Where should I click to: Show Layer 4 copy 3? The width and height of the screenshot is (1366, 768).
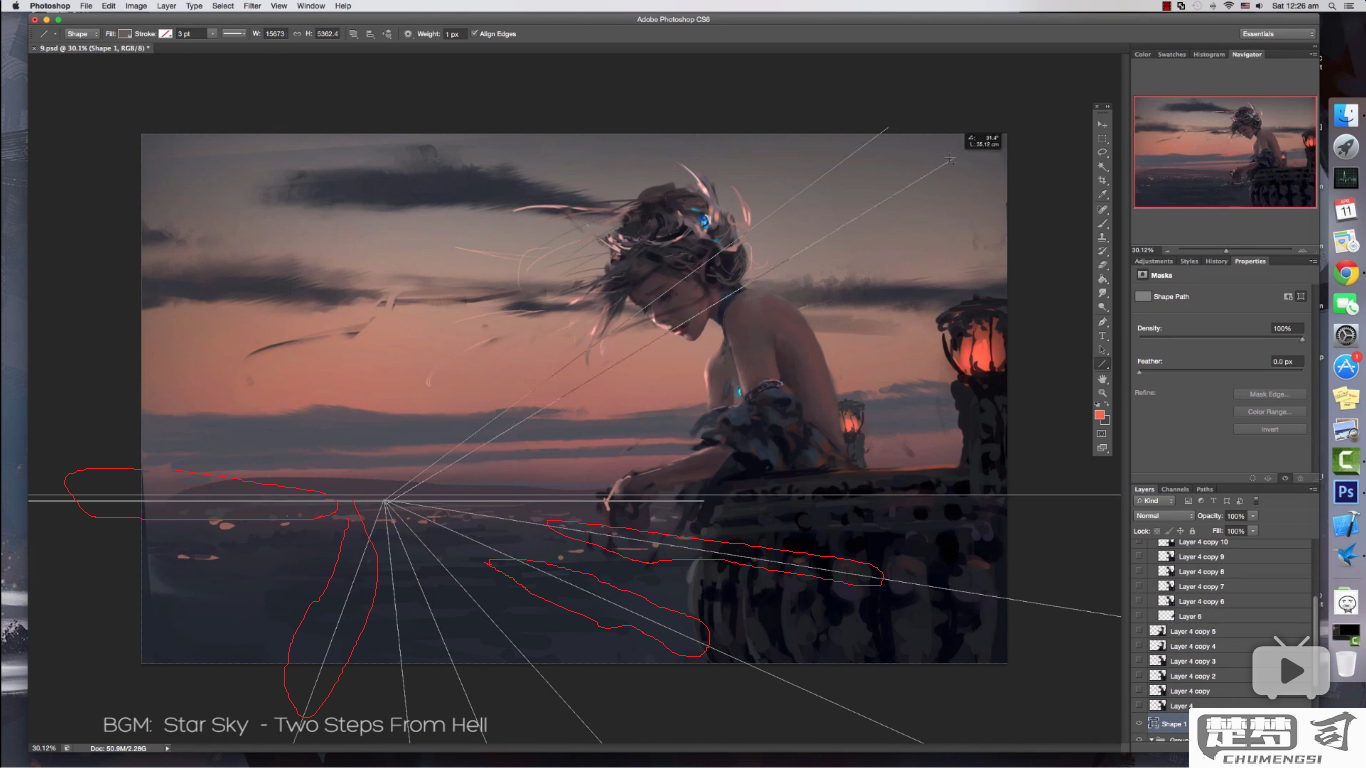coord(1139,661)
